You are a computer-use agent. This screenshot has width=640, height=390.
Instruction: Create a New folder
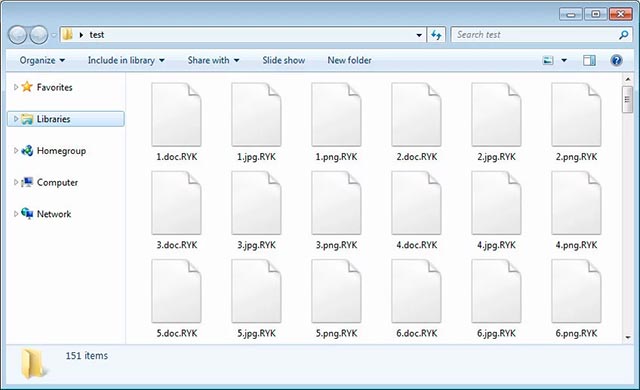click(349, 60)
